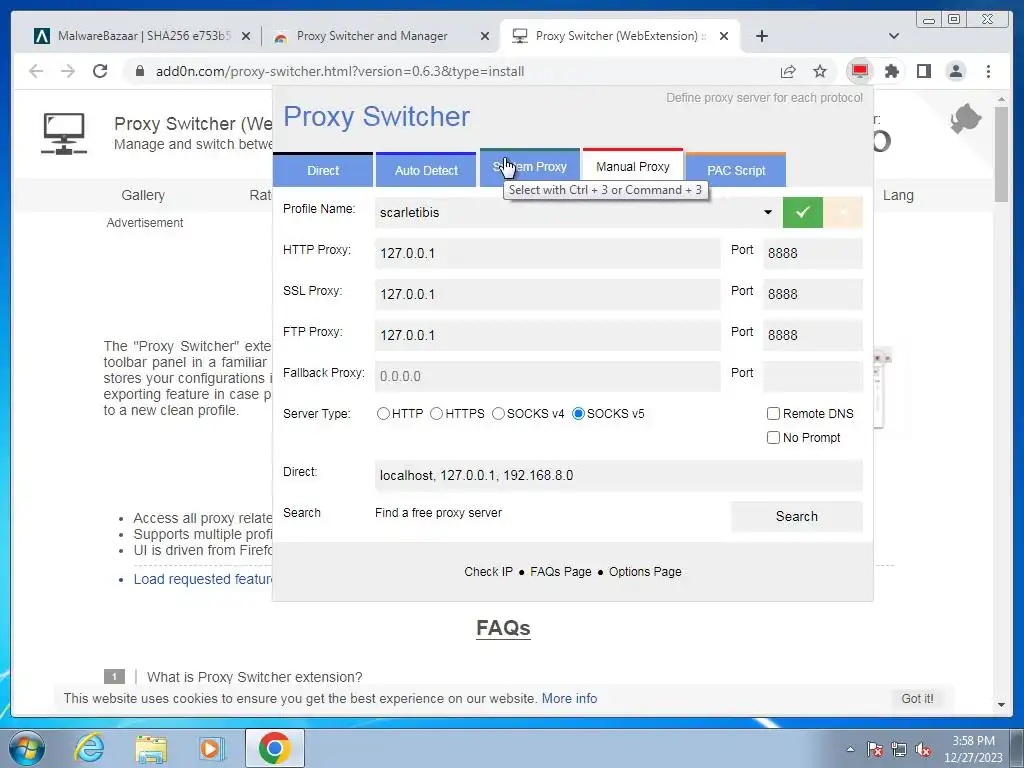Close the Proxy Switcher and Manager tab
The height and width of the screenshot is (768, 1024).
click(x=485, y=37)
